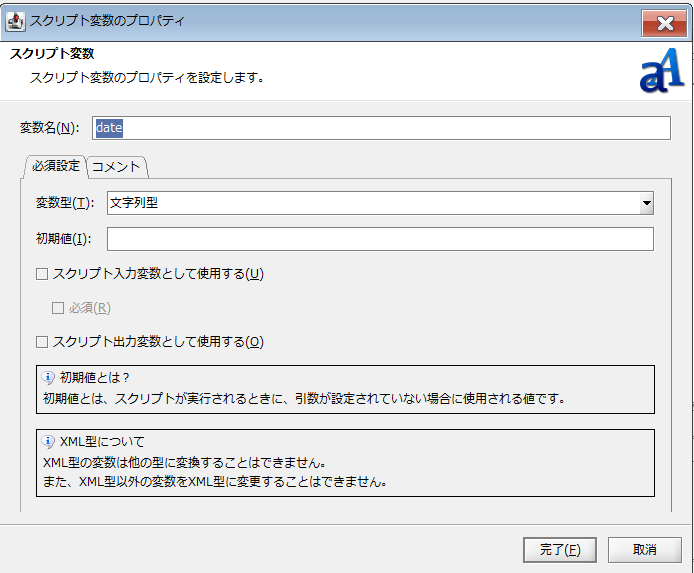Click the blue aA script variable logo

tap(662, 71)
